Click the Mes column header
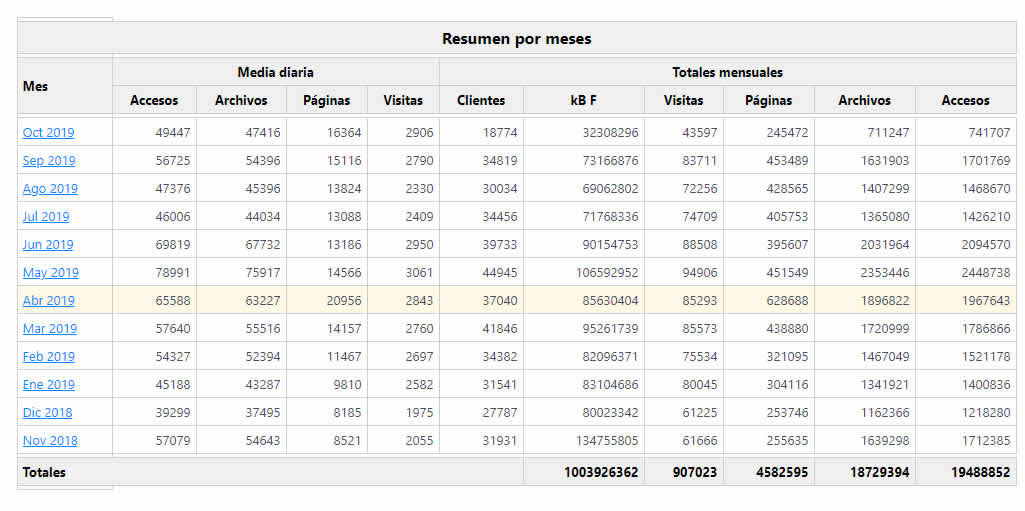The width and height of the screenshot is (1025, 511). tap(35, 86)
